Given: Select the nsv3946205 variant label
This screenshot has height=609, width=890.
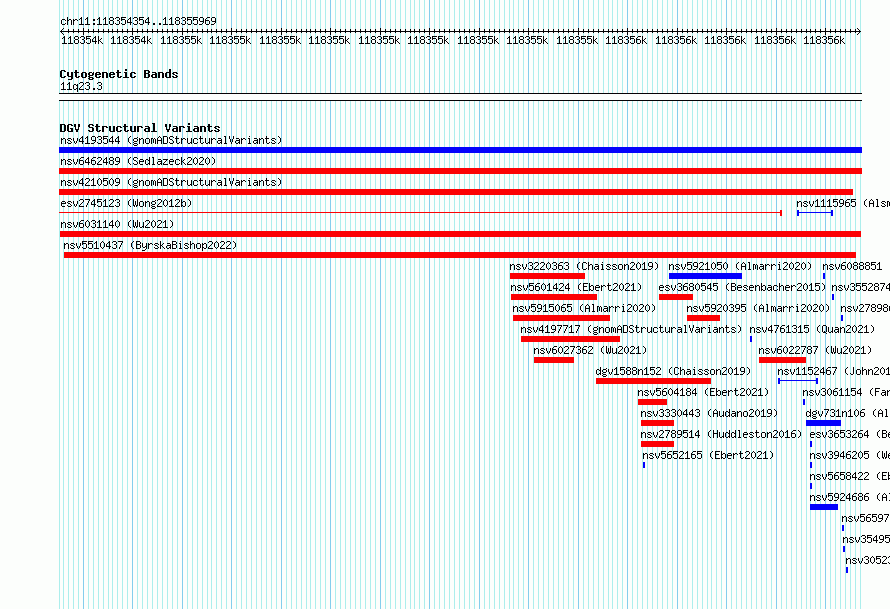Looking at the screenshot, I should pyautogui.click(x=849, y=455).
